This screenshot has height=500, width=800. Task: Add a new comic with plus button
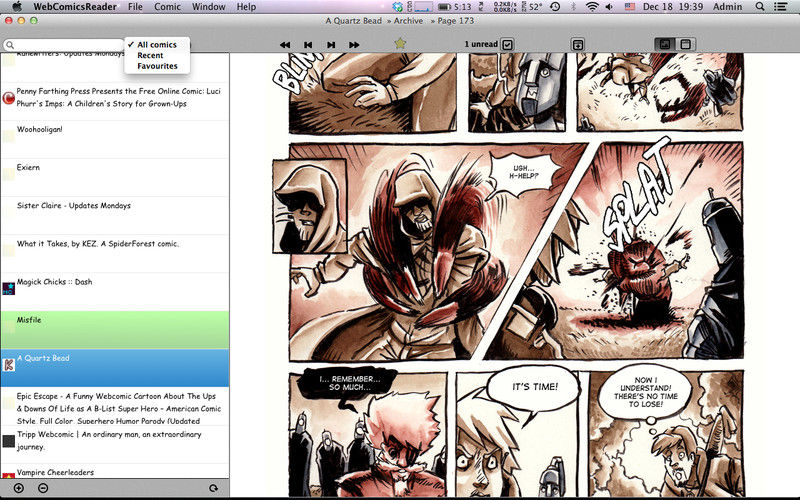point(19,488)
